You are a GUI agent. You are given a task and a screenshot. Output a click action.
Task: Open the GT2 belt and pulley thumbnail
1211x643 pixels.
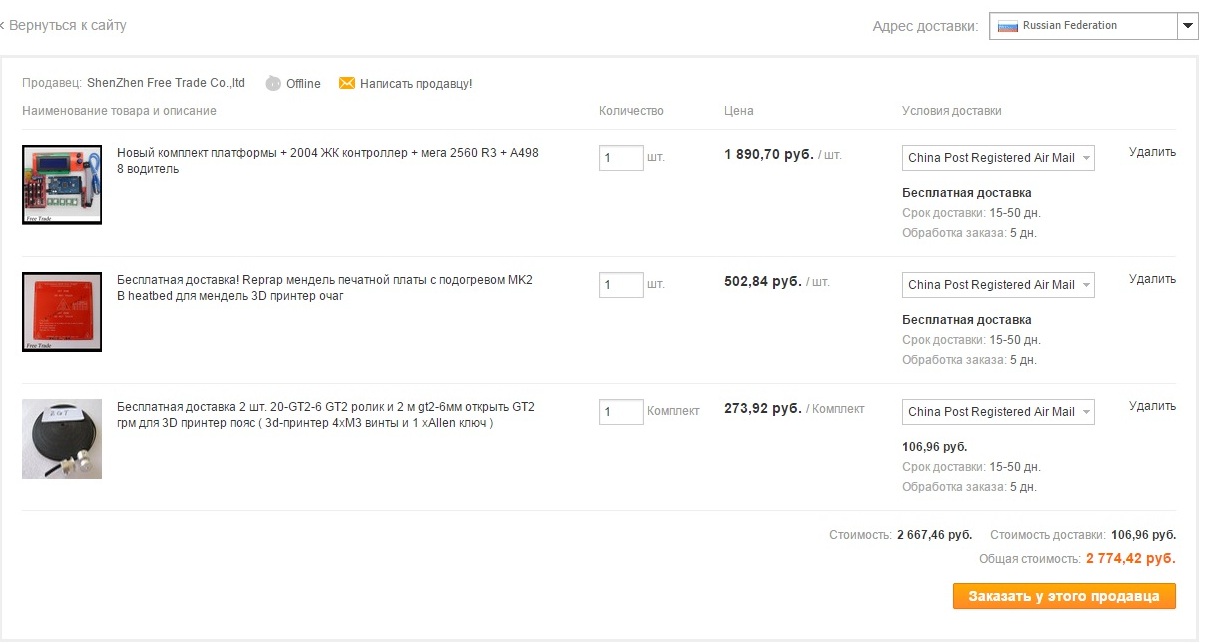tap(62, 438)
